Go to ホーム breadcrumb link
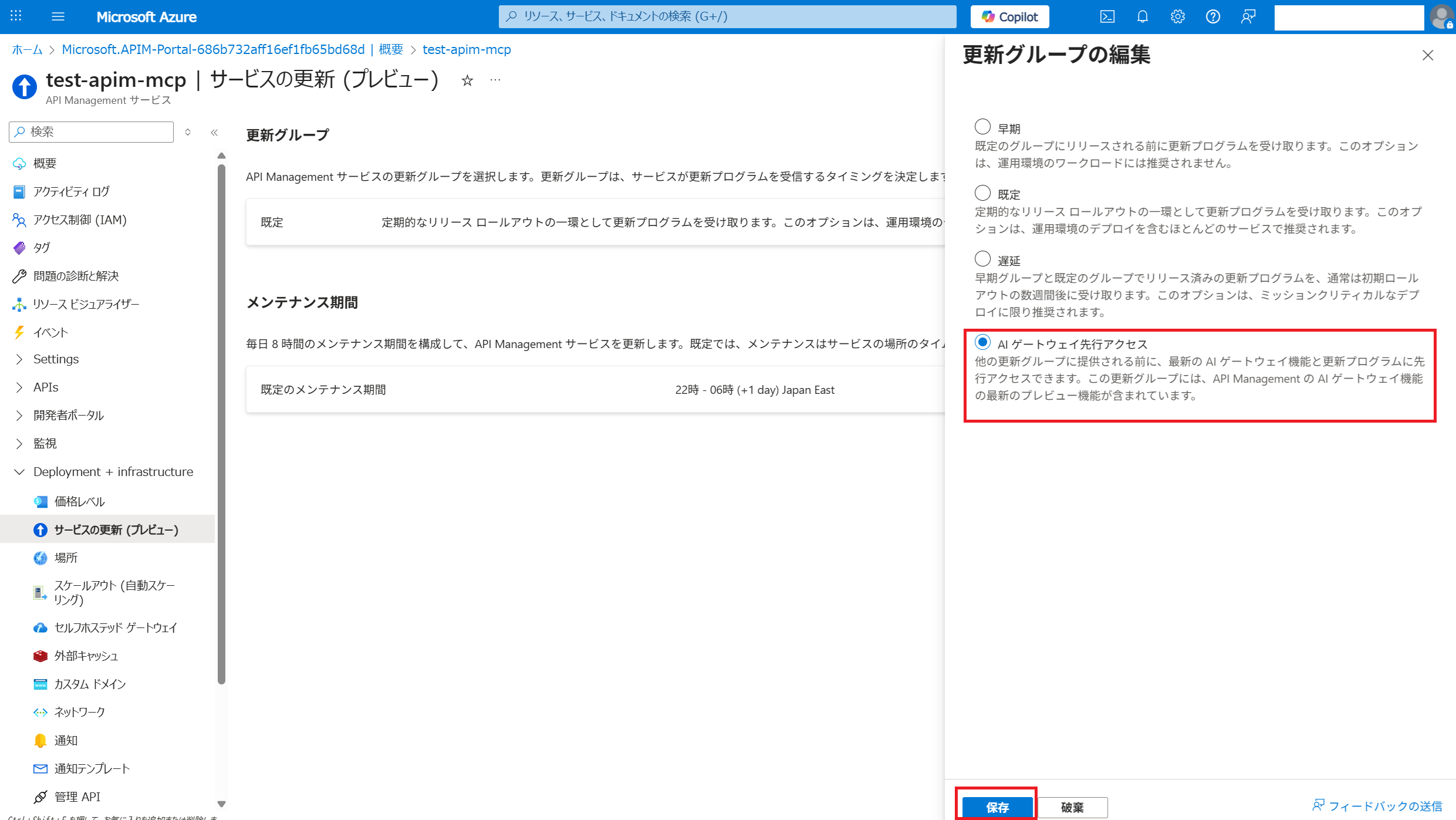The width and height of the screenshot is (1456, 820). pyautogui.click(x=27, y=49)
